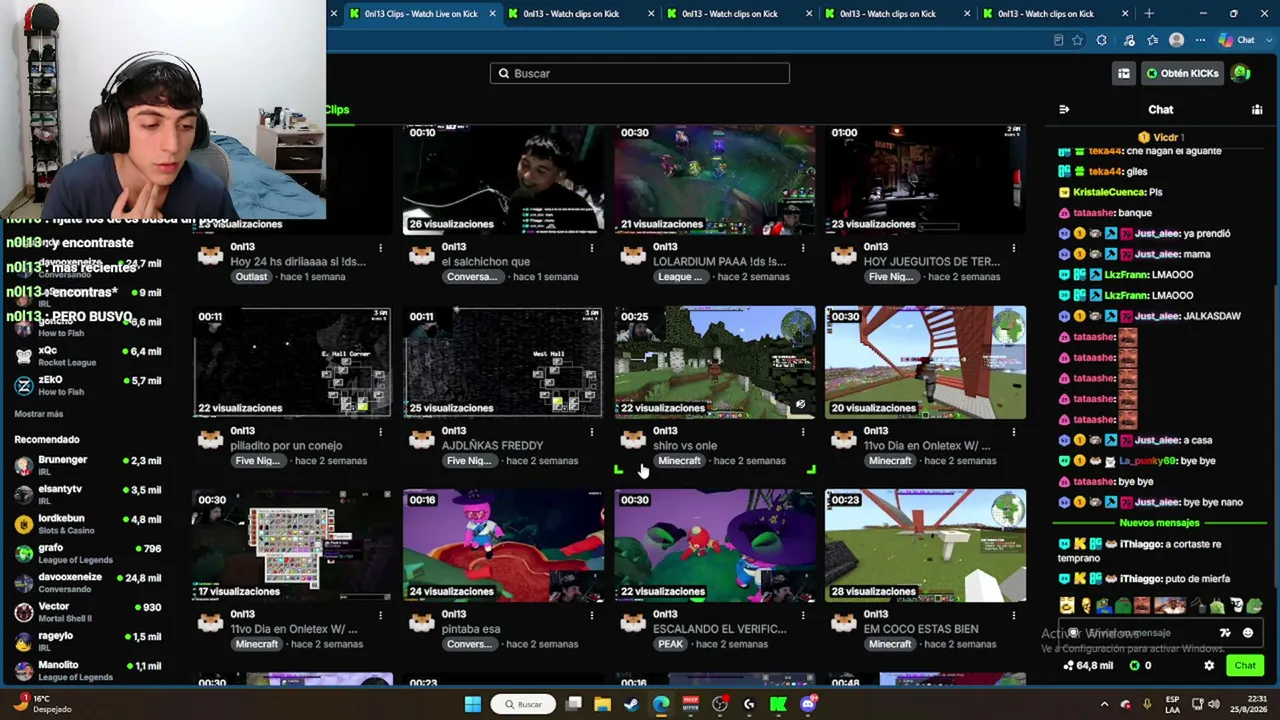
Task: Open chat settings gear icon
Action: tap(1209, 665)
